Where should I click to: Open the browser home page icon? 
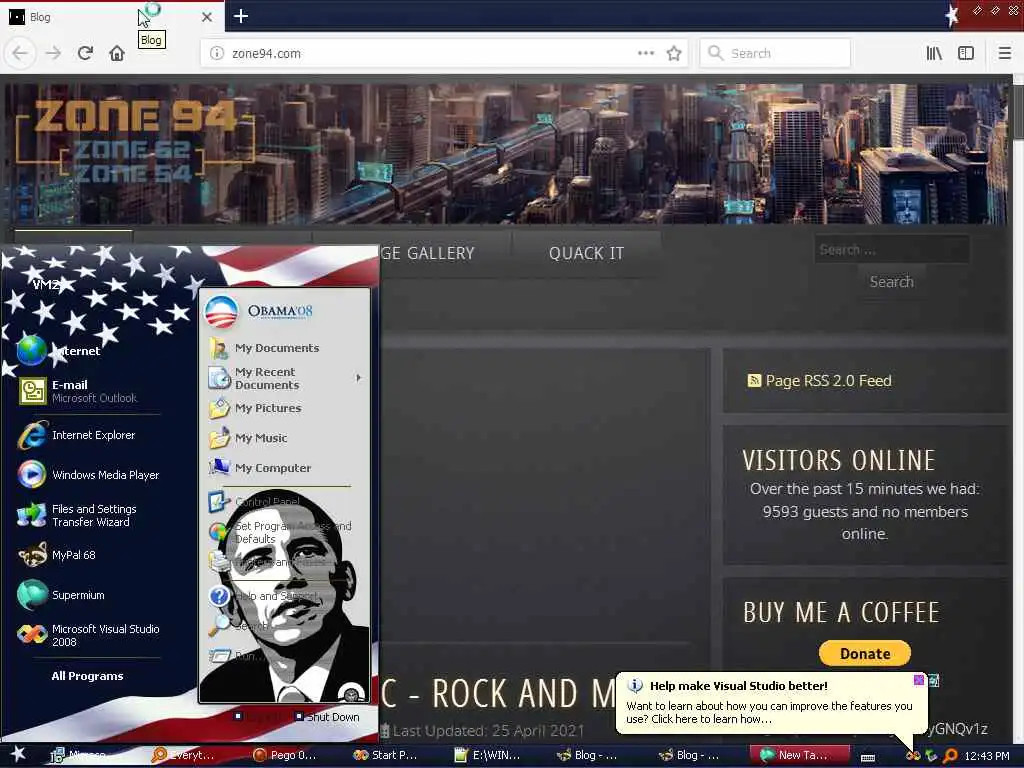pos(117,53)
